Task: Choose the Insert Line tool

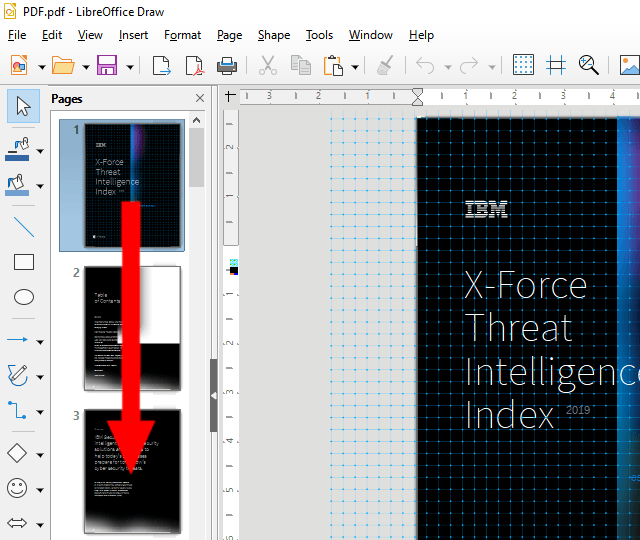Action: pos(24,227)
